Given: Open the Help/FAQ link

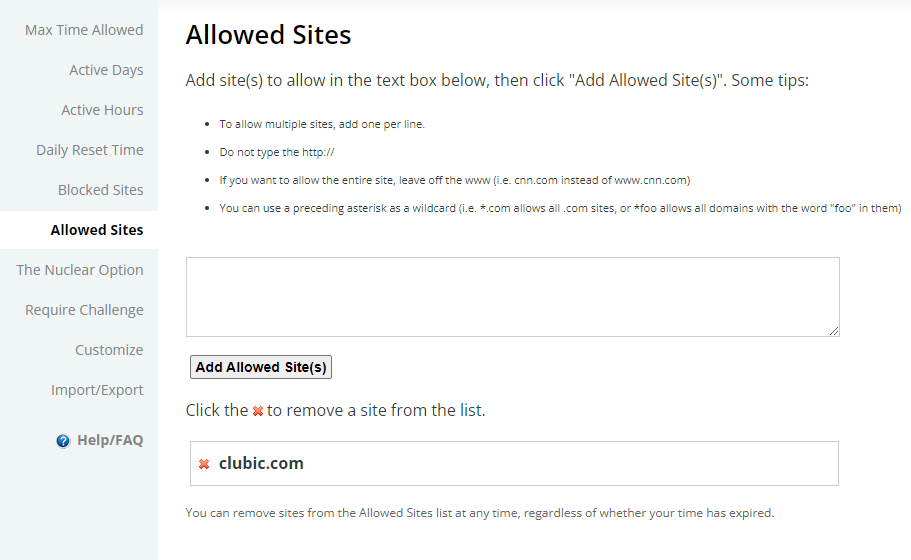Looking at the screenshot, I should point(110,440).
